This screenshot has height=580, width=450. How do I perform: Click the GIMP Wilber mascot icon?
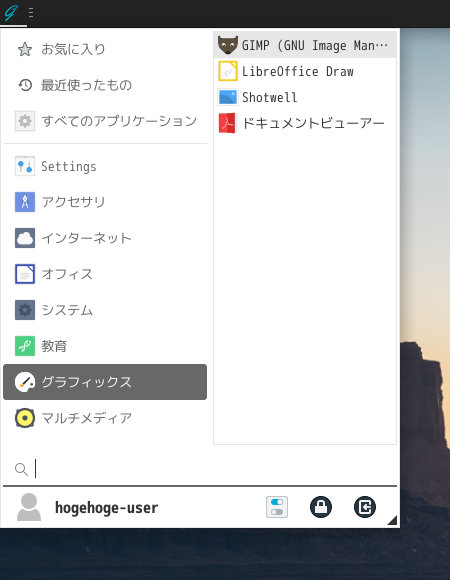tap(228, 45)
